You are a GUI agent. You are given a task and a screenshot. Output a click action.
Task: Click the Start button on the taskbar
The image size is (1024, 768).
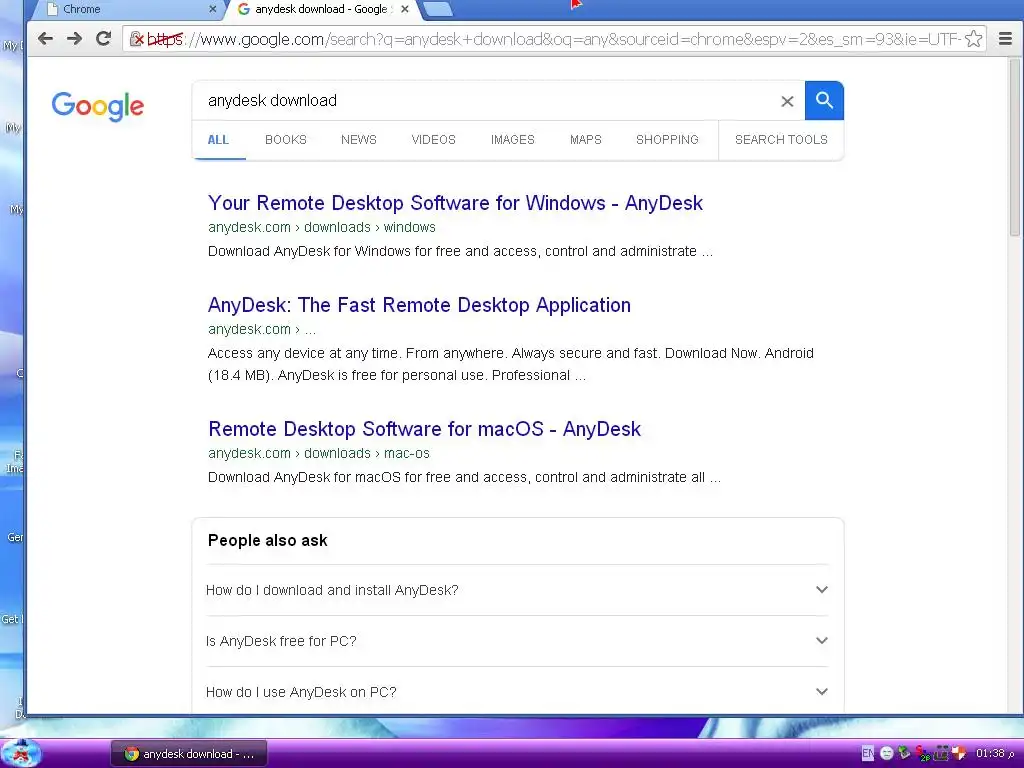point(21,754)
